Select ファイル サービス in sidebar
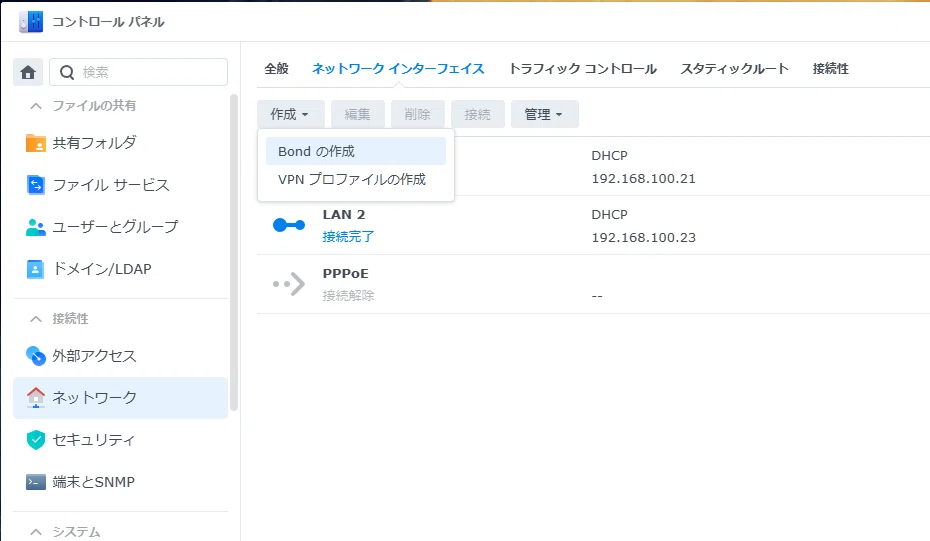 coord(120,185)
